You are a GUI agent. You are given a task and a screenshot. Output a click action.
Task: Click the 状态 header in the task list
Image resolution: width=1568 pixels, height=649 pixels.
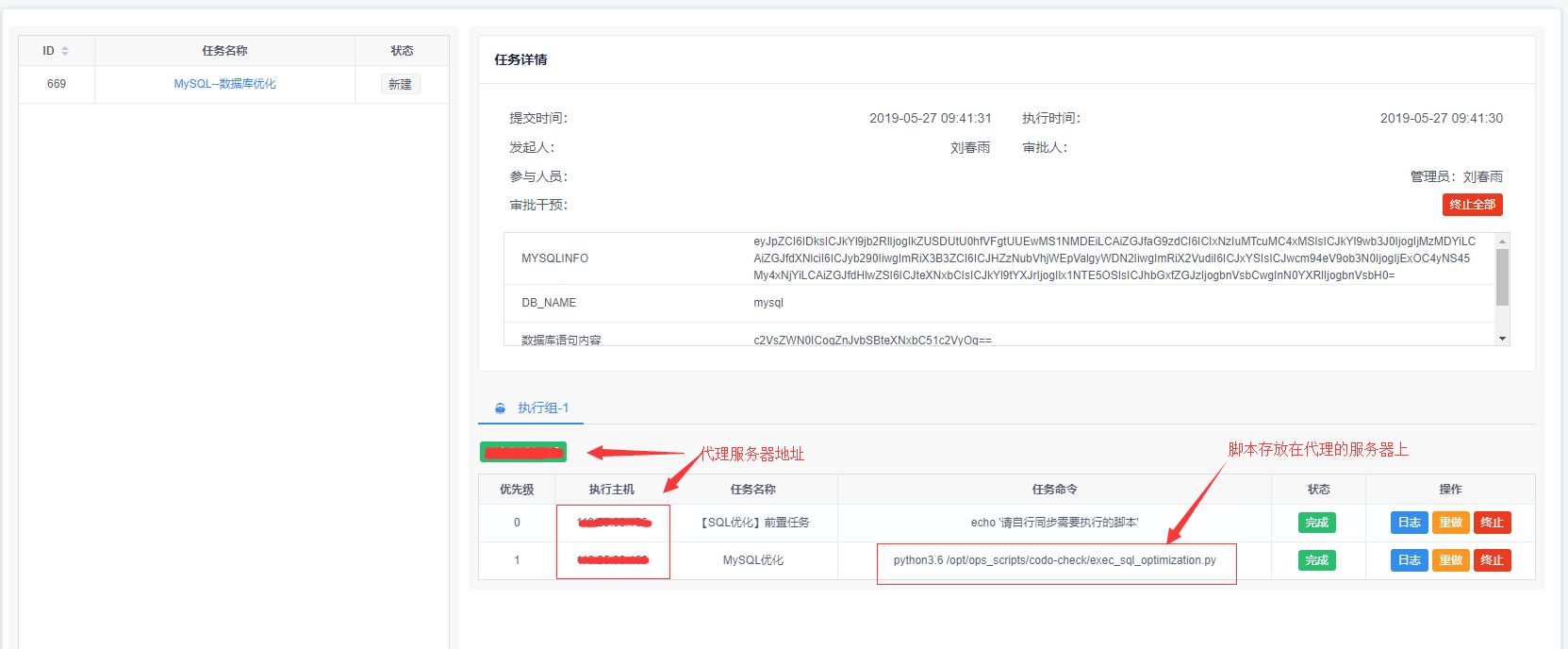[x=402, y=51]
